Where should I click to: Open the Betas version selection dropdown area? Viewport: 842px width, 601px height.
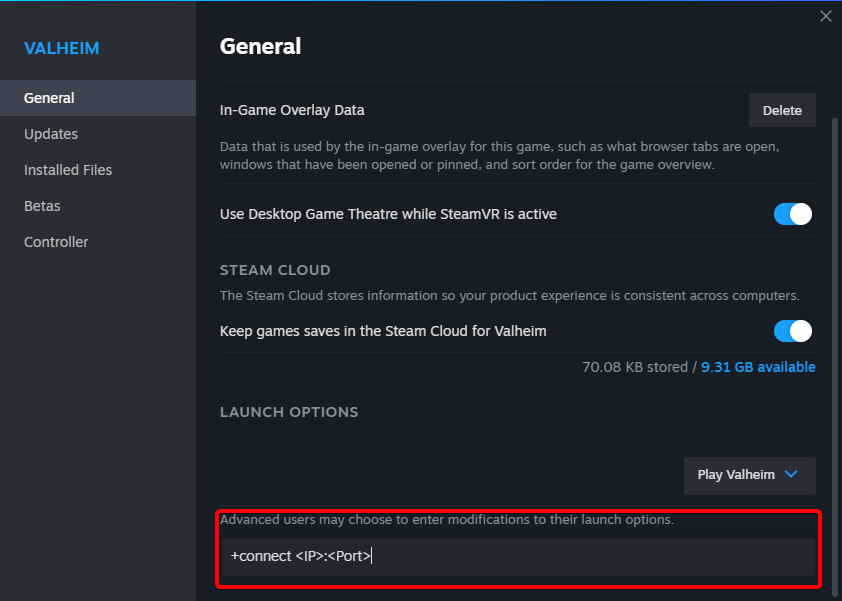[x=42, y=205]
